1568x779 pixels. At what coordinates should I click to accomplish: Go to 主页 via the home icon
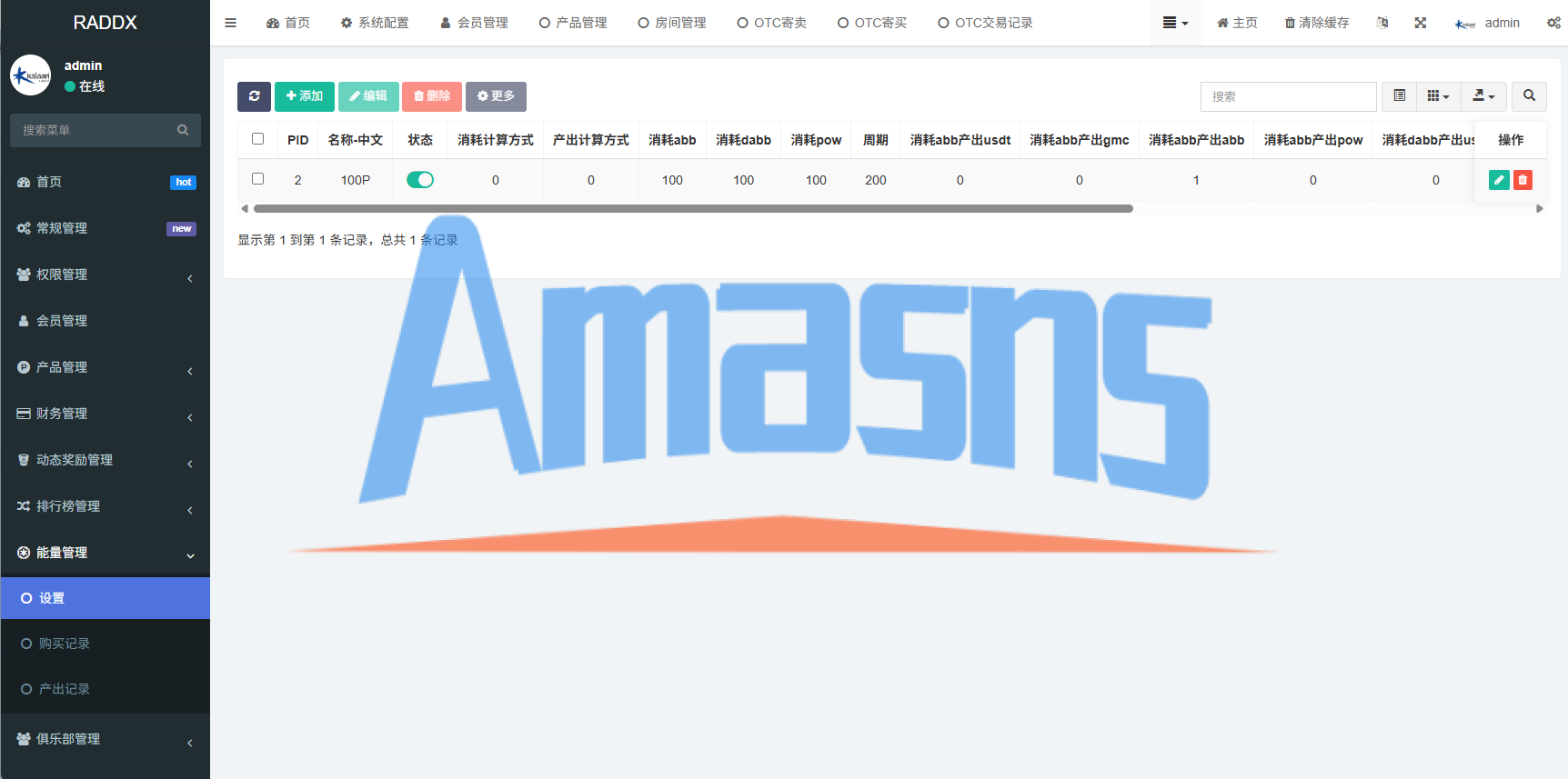(x=1237, y=23)
